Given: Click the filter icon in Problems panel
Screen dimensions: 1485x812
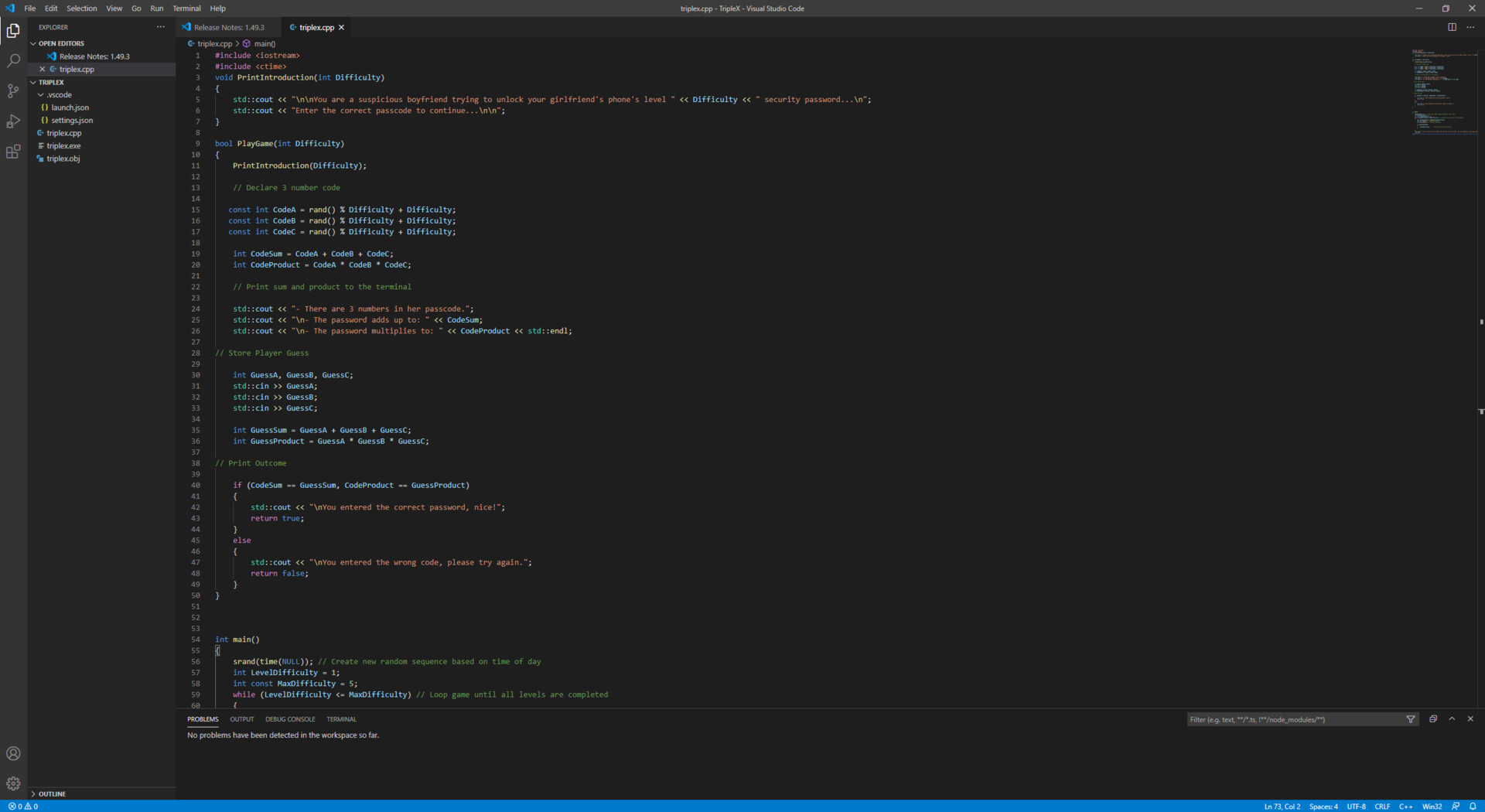Looking at the screenshot, I should click(x=1412, y=719).
